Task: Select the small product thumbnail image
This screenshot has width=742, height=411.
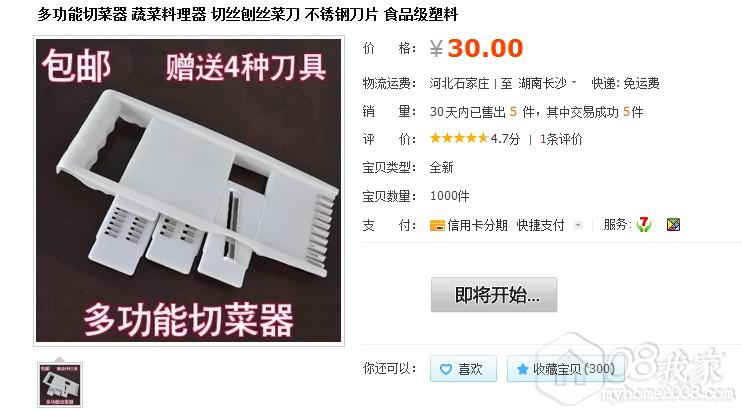Action: [60, 385]
